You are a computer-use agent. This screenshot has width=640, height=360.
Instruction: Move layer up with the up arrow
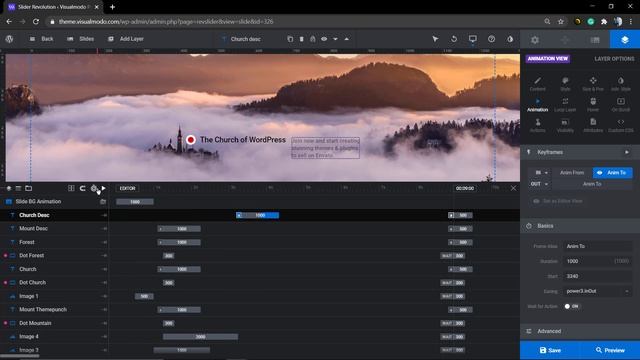coord(347,39)
